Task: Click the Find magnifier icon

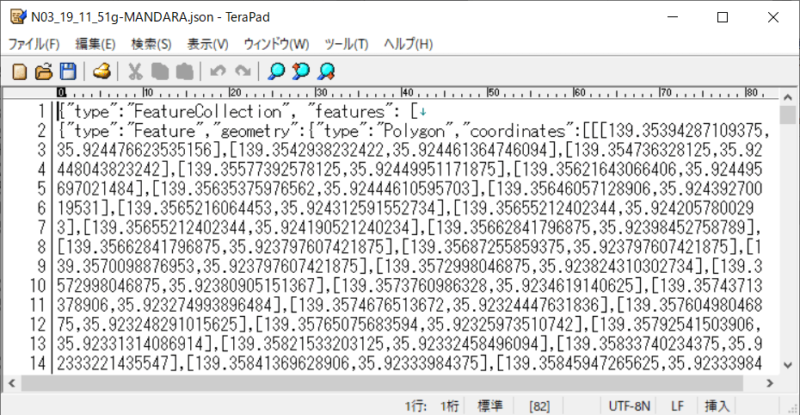Action: click(277, 71)
